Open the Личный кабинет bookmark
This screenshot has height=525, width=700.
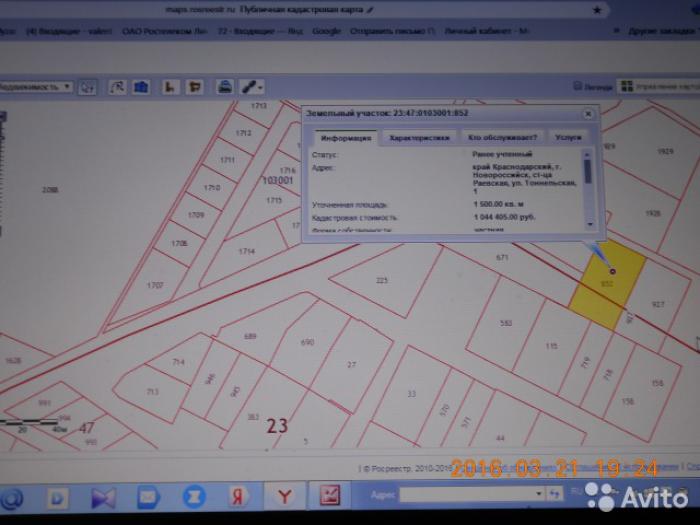487,31
